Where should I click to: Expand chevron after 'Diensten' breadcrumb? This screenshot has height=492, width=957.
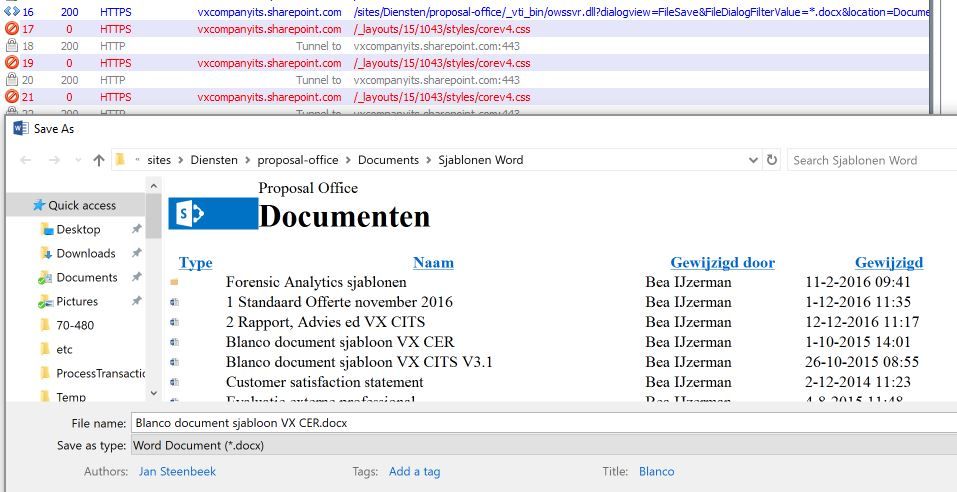(x=248, y=161)
